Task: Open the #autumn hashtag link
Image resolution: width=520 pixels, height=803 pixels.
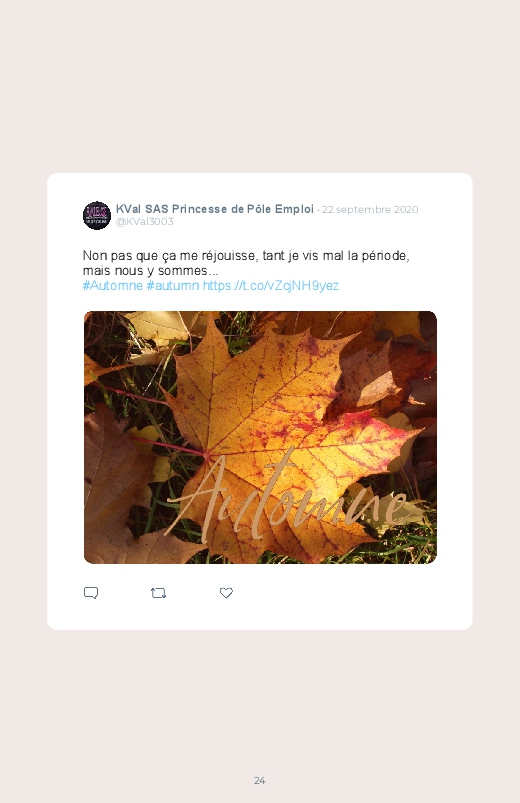Action: [173, 285]
